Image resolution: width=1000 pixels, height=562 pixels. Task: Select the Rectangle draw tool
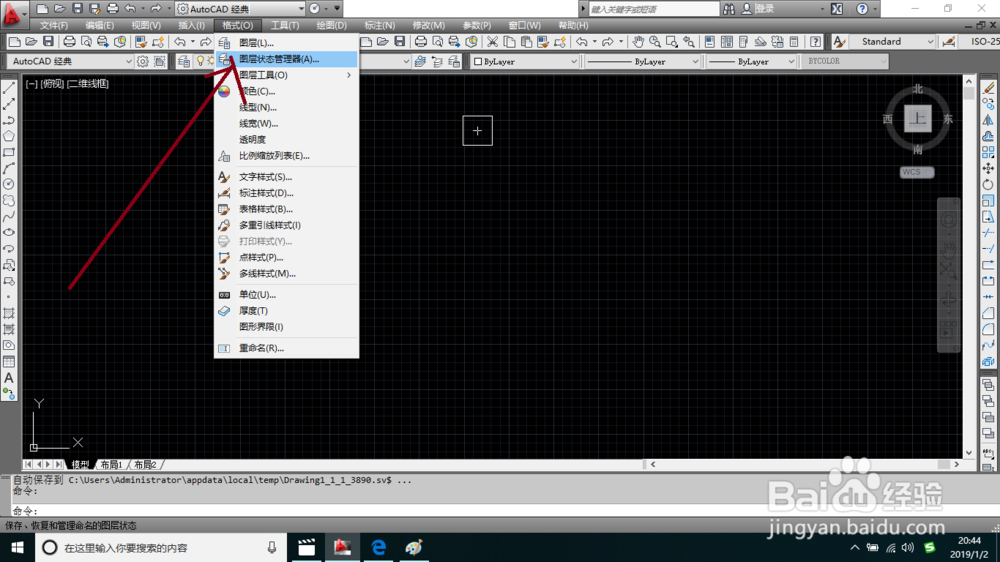(9, 152)
